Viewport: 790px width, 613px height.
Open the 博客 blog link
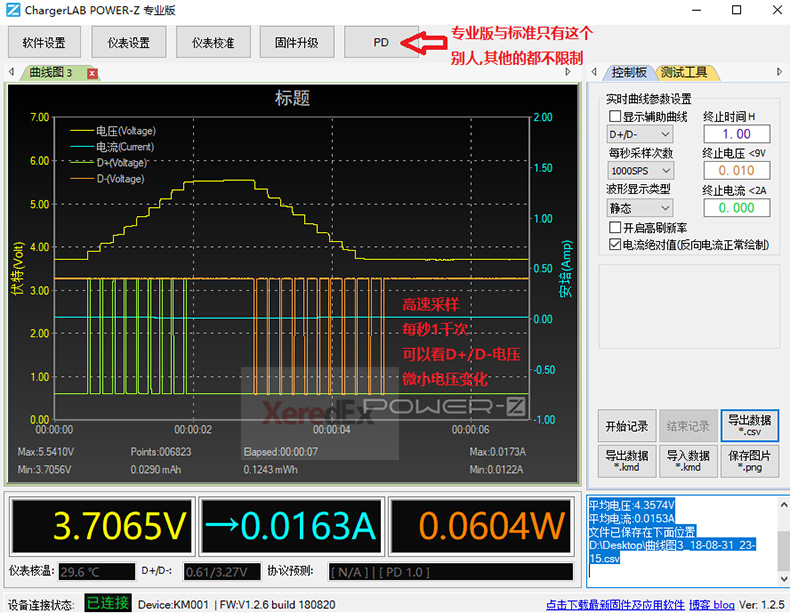pos(711,604)
